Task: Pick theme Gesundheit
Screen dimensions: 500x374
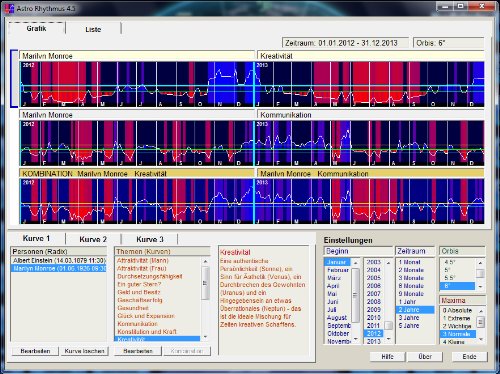Action: click(133, 308)
